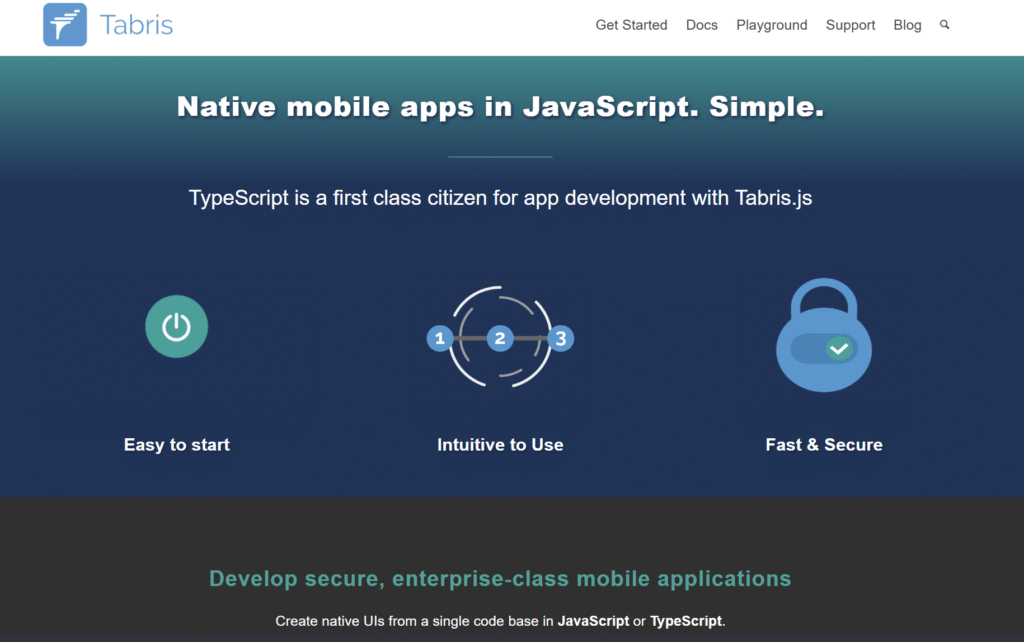Go to Playground in the navigation
The height and width of the screenshot is (642, 1024).
[771, 25]
